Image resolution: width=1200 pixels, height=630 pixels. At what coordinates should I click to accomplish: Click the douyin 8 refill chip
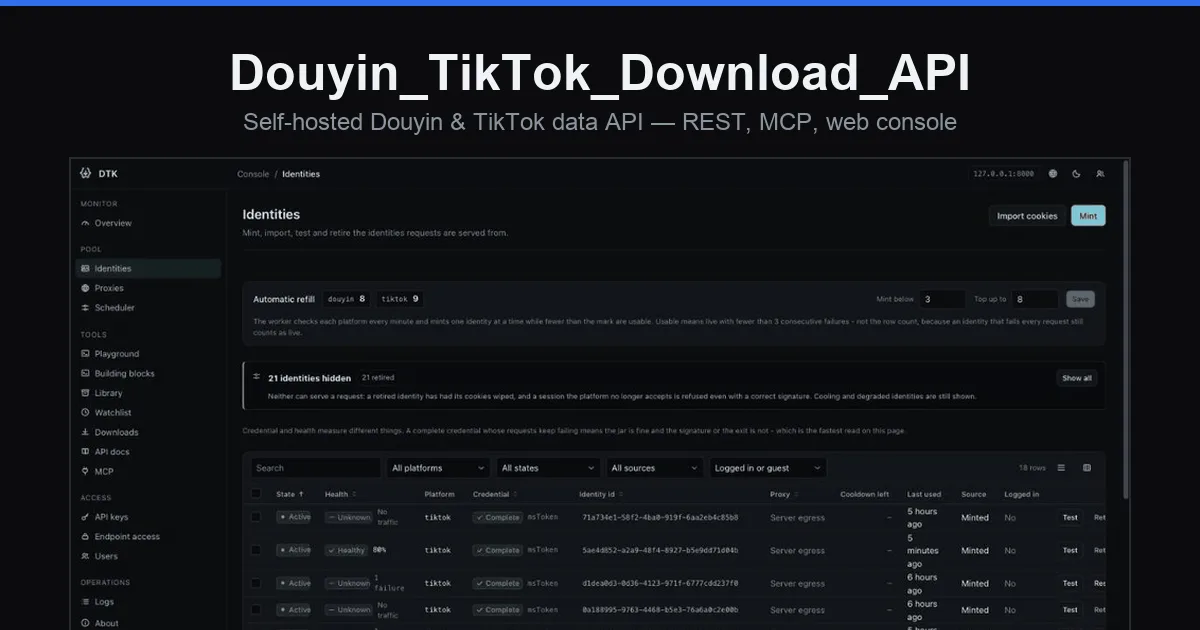[347, 299]
